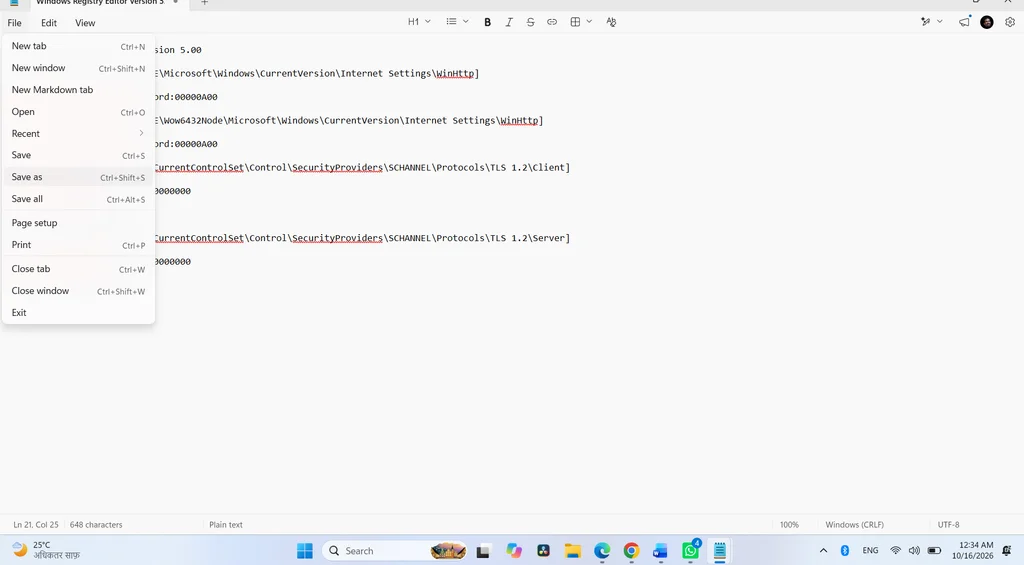Open DaVinci Resolve from the taskbar

(x=543, y=551)
